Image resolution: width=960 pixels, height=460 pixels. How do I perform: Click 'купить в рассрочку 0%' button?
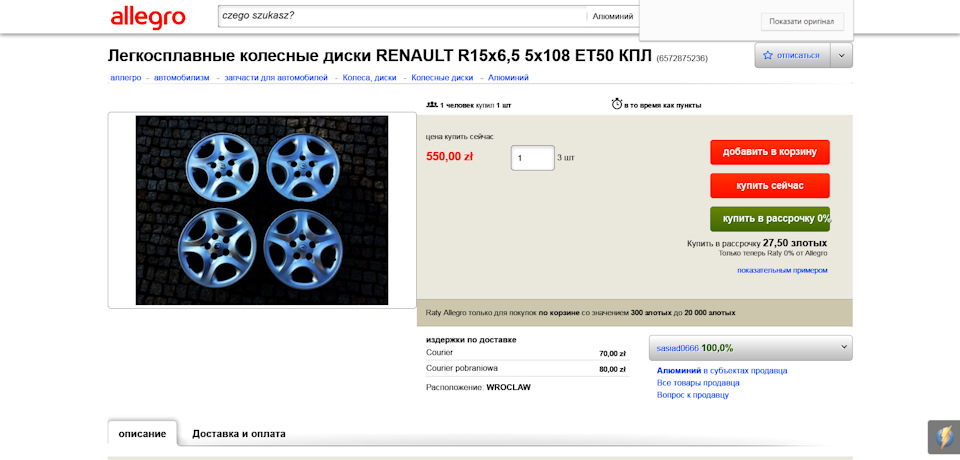770,219
